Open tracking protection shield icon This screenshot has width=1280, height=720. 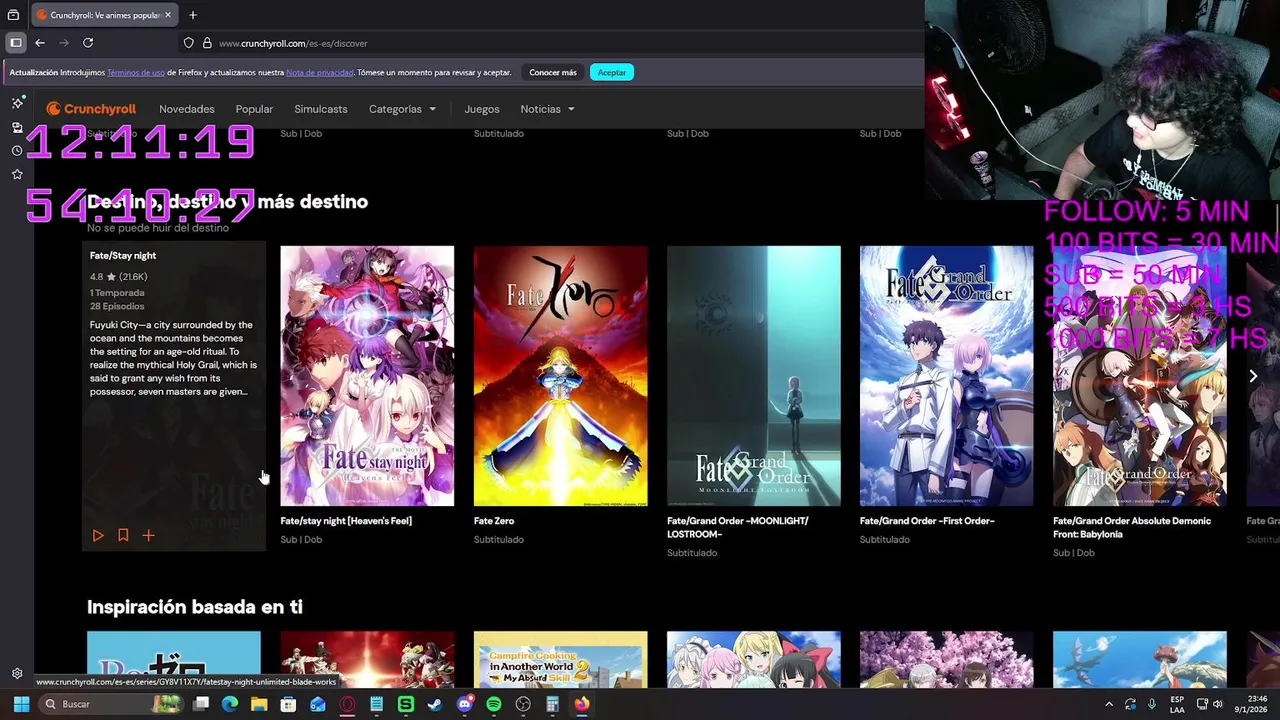click(x=188, y=43)
